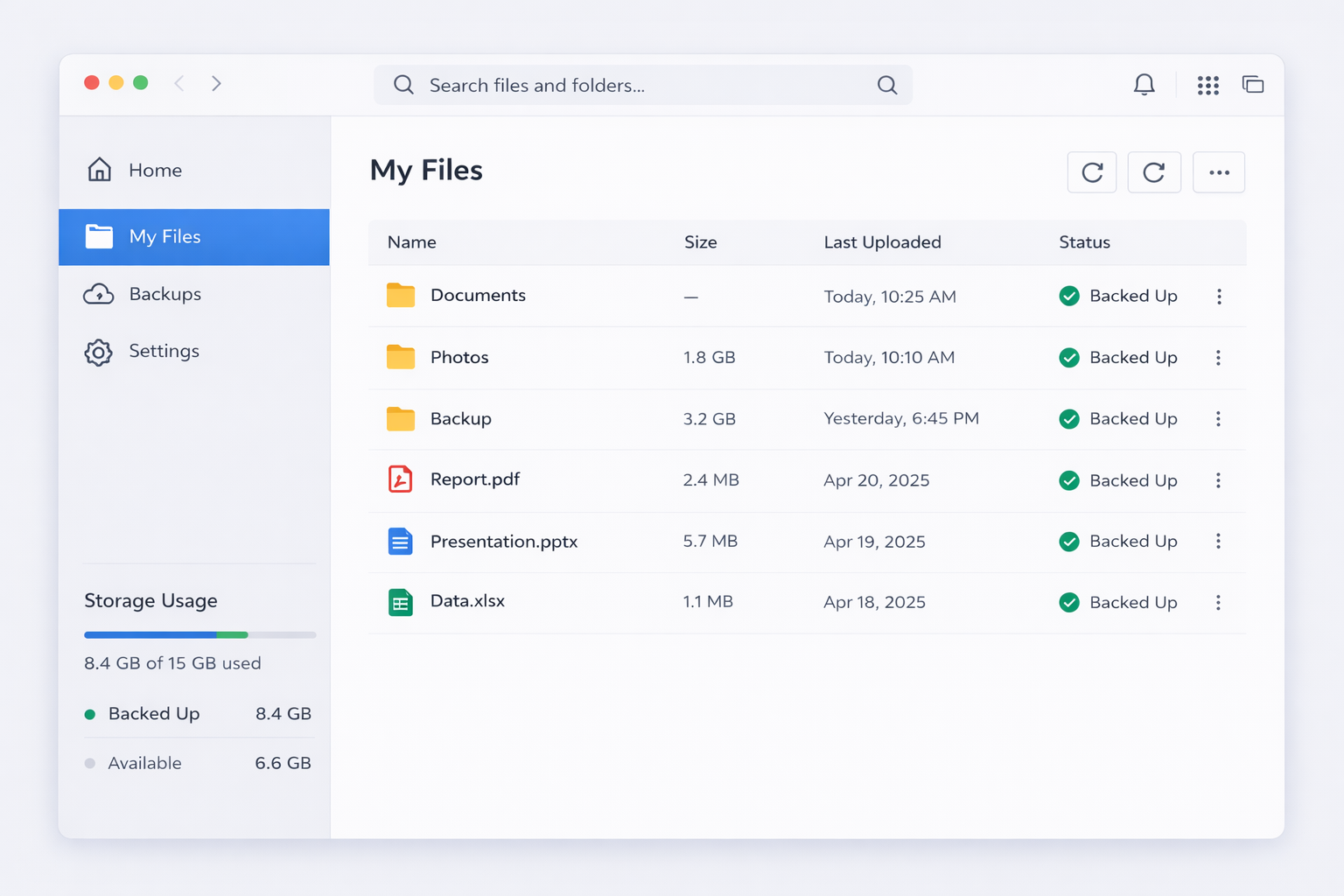The image size is (1344, 896).
Task: Click the Report.pdf file icon
Action: pyautogui.click(x=400, y=479)
